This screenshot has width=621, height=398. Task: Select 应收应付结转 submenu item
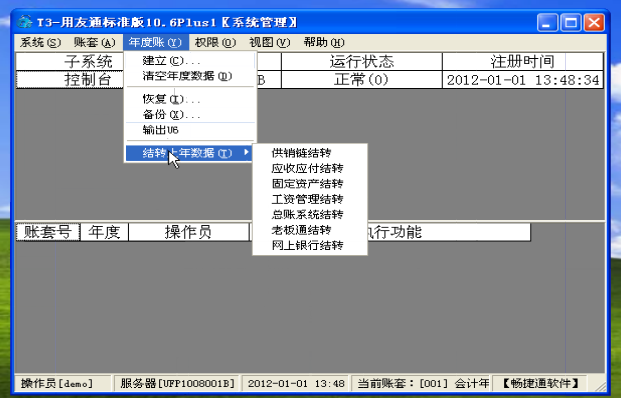point(310,168)
